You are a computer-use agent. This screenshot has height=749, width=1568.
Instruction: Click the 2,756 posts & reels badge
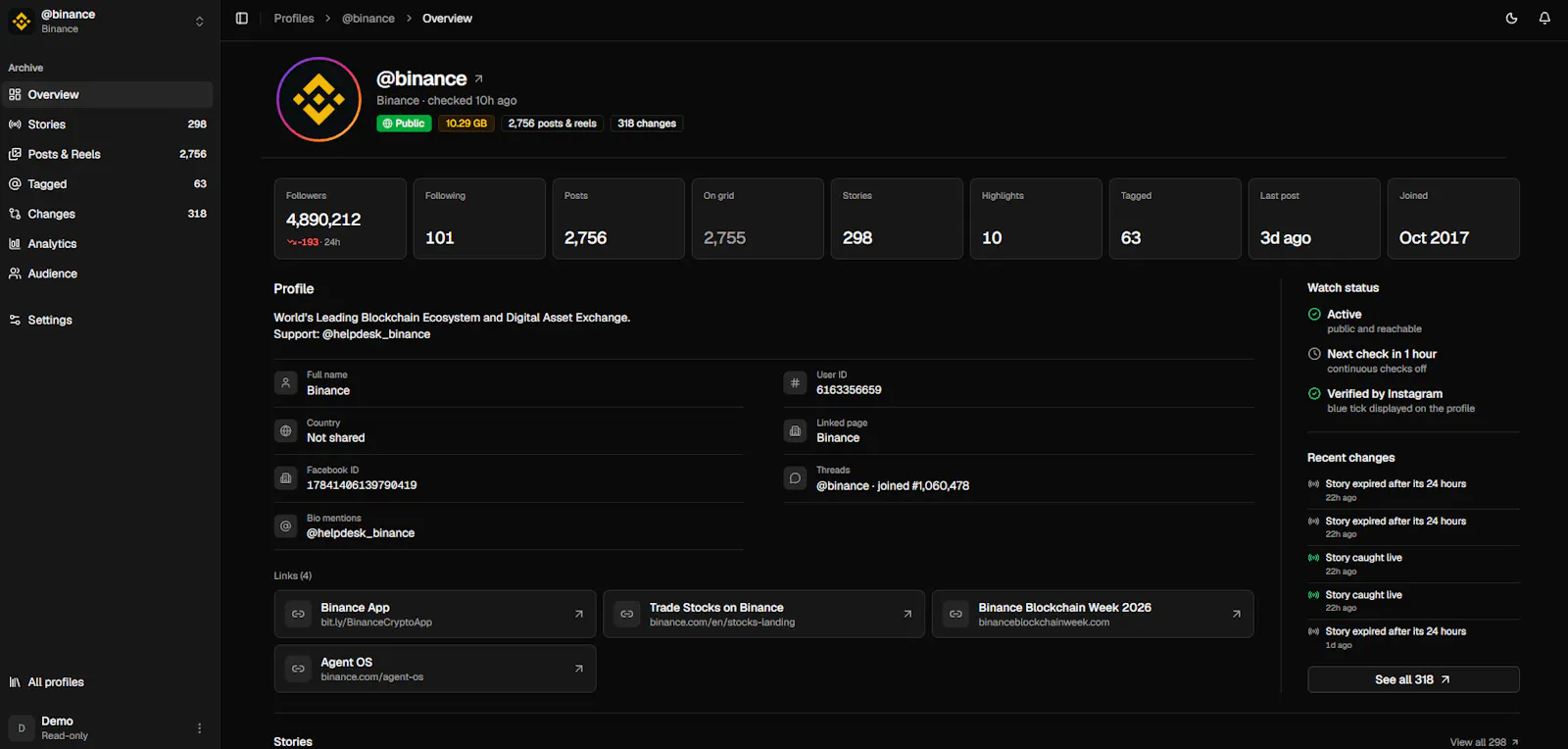pos(552,124)
